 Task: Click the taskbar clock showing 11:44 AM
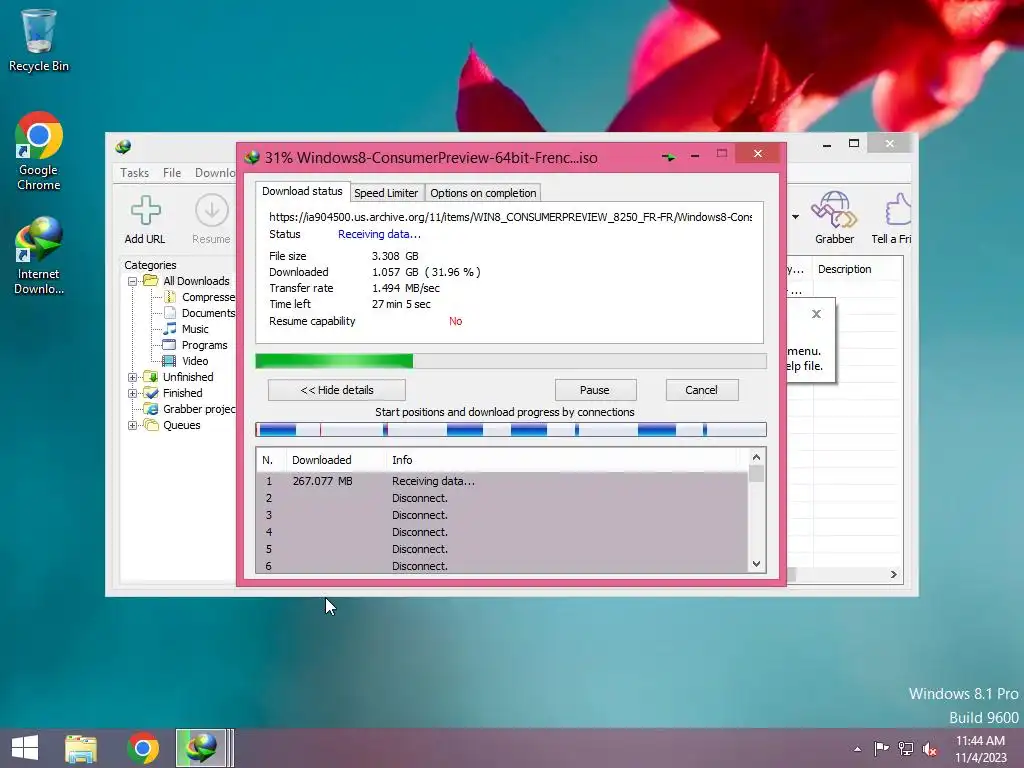980,748
